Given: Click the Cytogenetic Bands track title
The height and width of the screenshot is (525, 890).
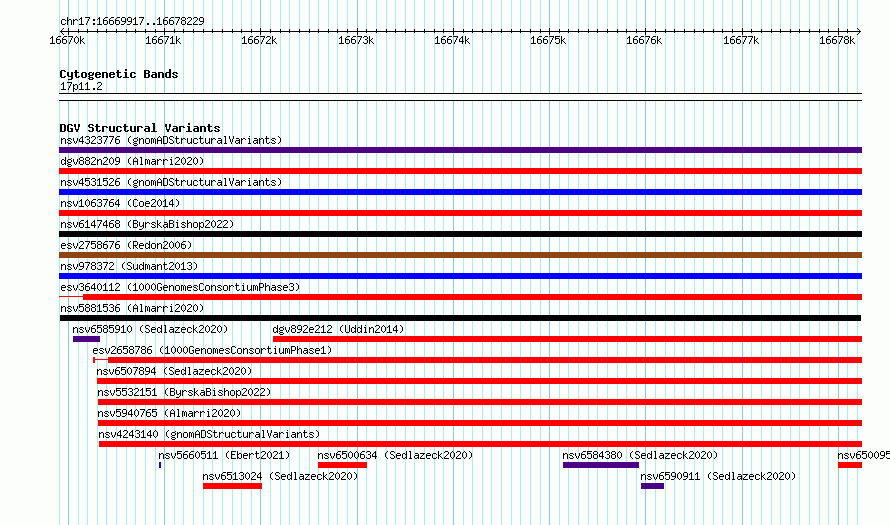Looking at the screenshot, I should (x=119, y=74).
